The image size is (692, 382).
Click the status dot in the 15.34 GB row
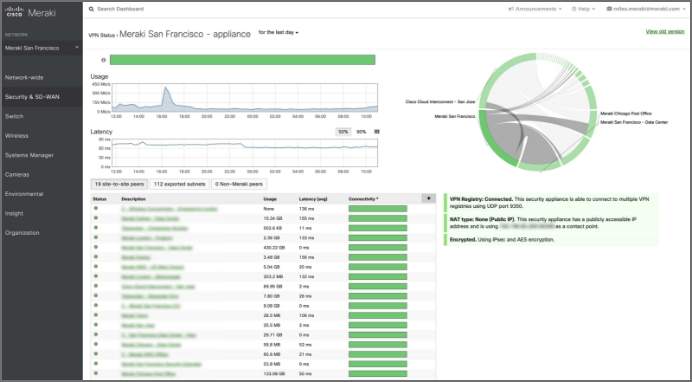[96, 218]
